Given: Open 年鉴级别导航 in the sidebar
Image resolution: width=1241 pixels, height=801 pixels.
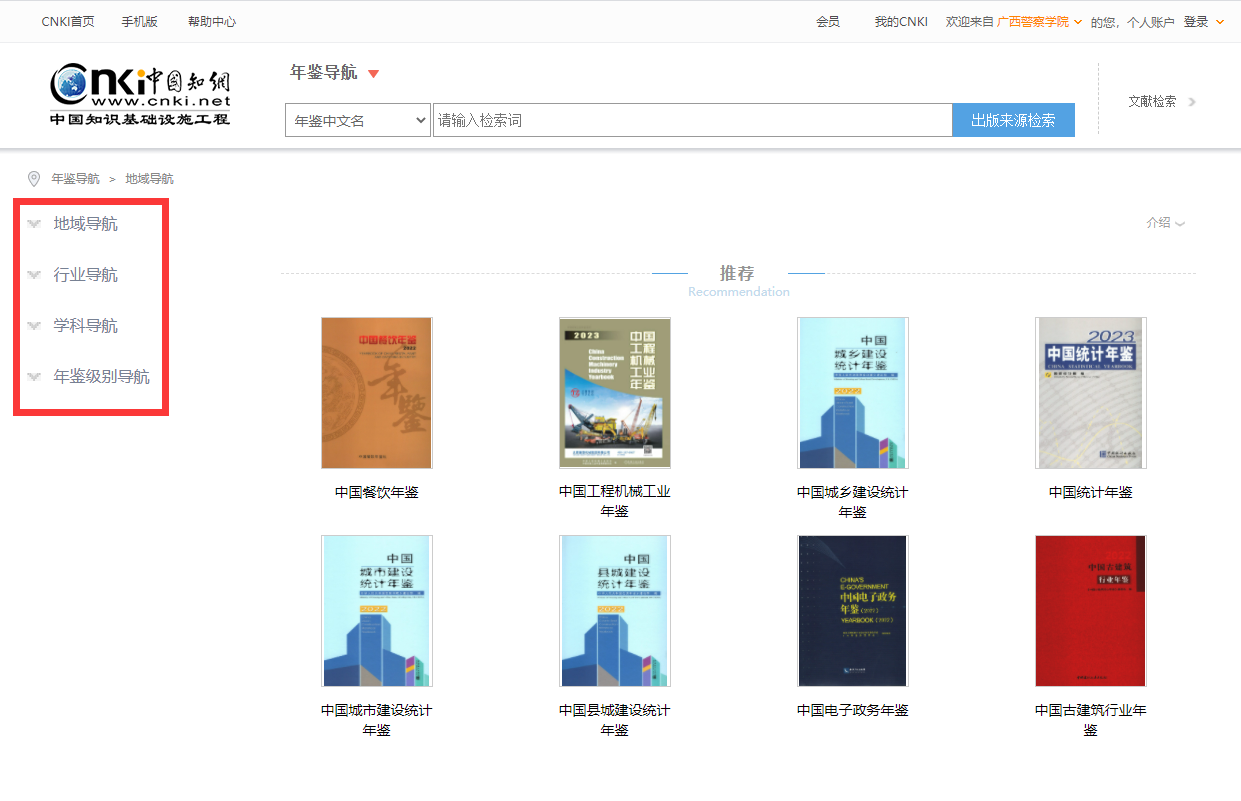Looking at the screenshot, I should 101,377.
